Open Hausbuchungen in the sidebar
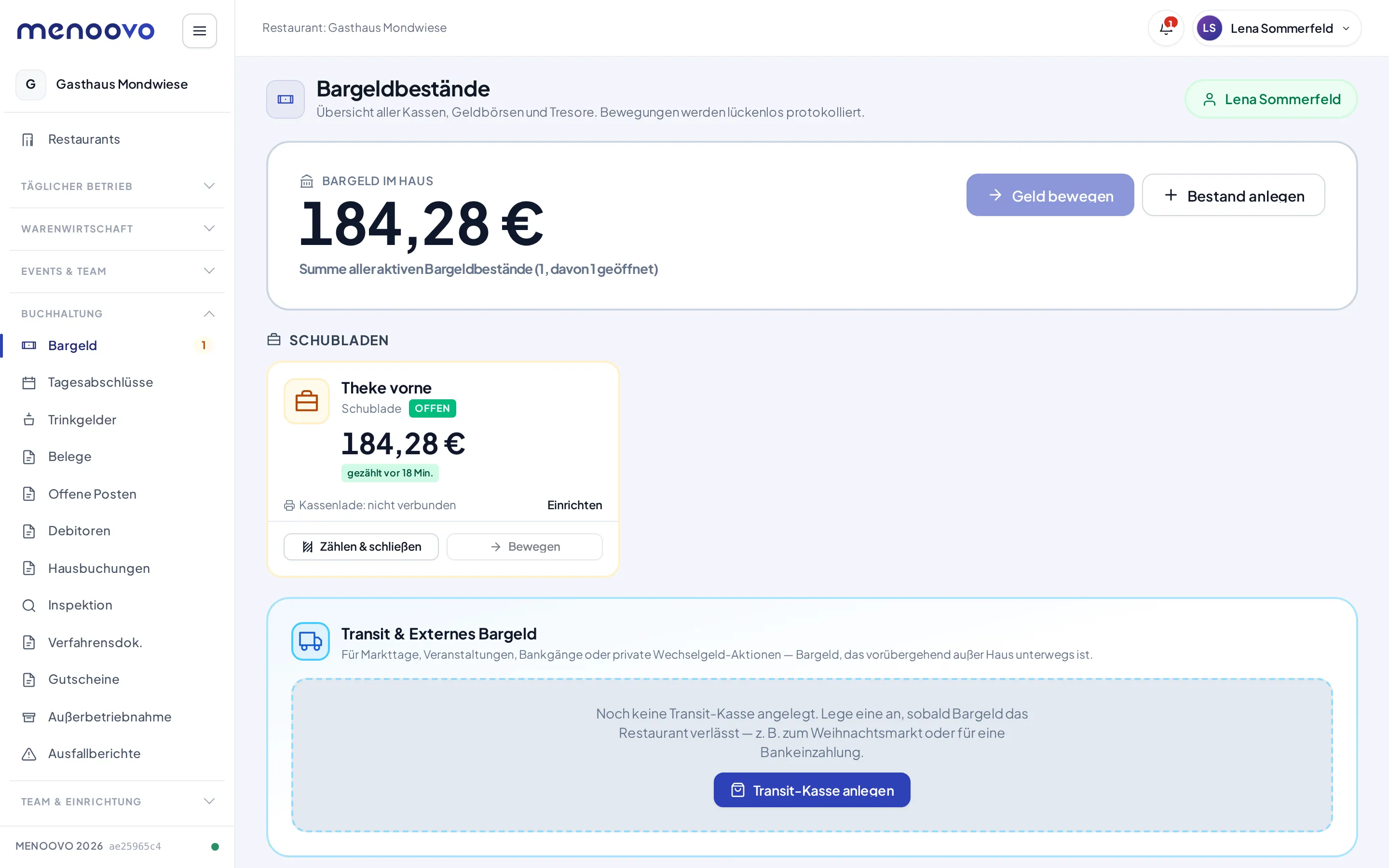Screen dimensions: 1389x868 pos(117,568)
